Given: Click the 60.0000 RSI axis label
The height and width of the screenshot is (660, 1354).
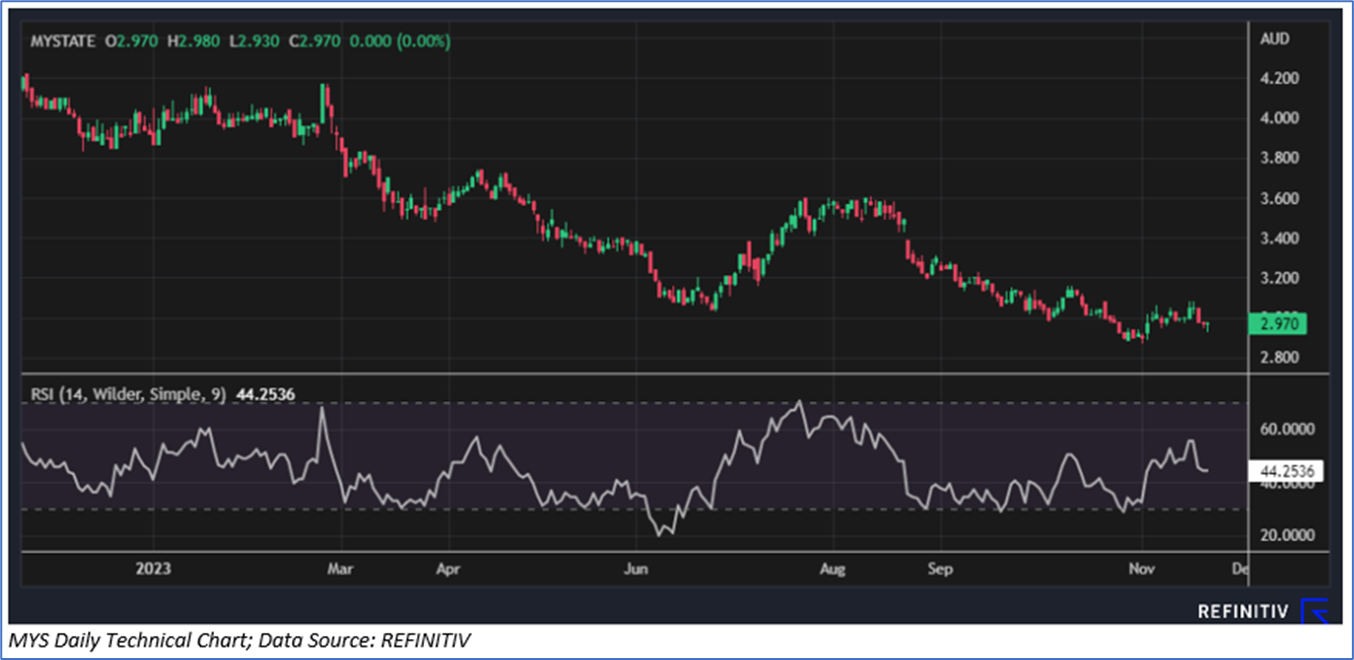Looking at the screenshot, I should (1288, 429).
